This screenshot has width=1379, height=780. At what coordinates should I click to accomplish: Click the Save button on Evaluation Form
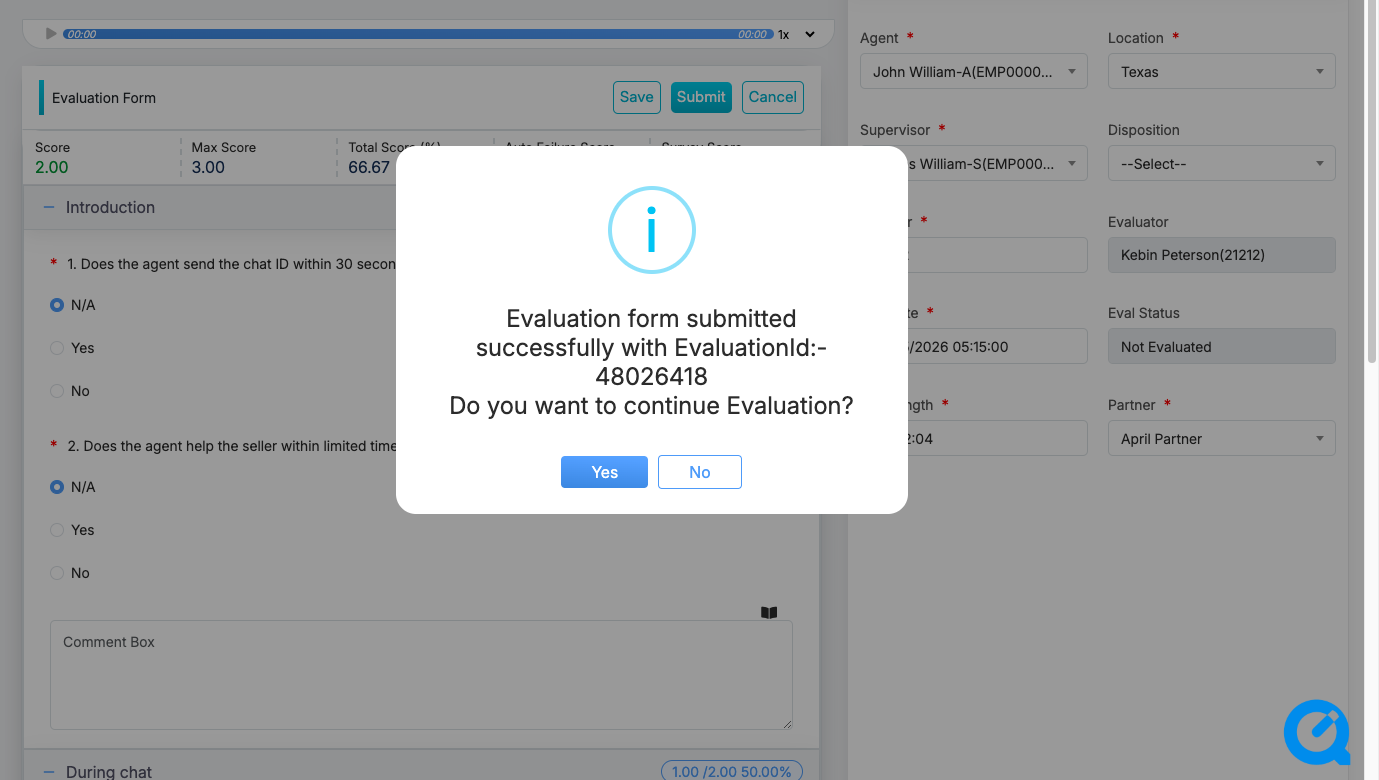[x=636, y=97]
